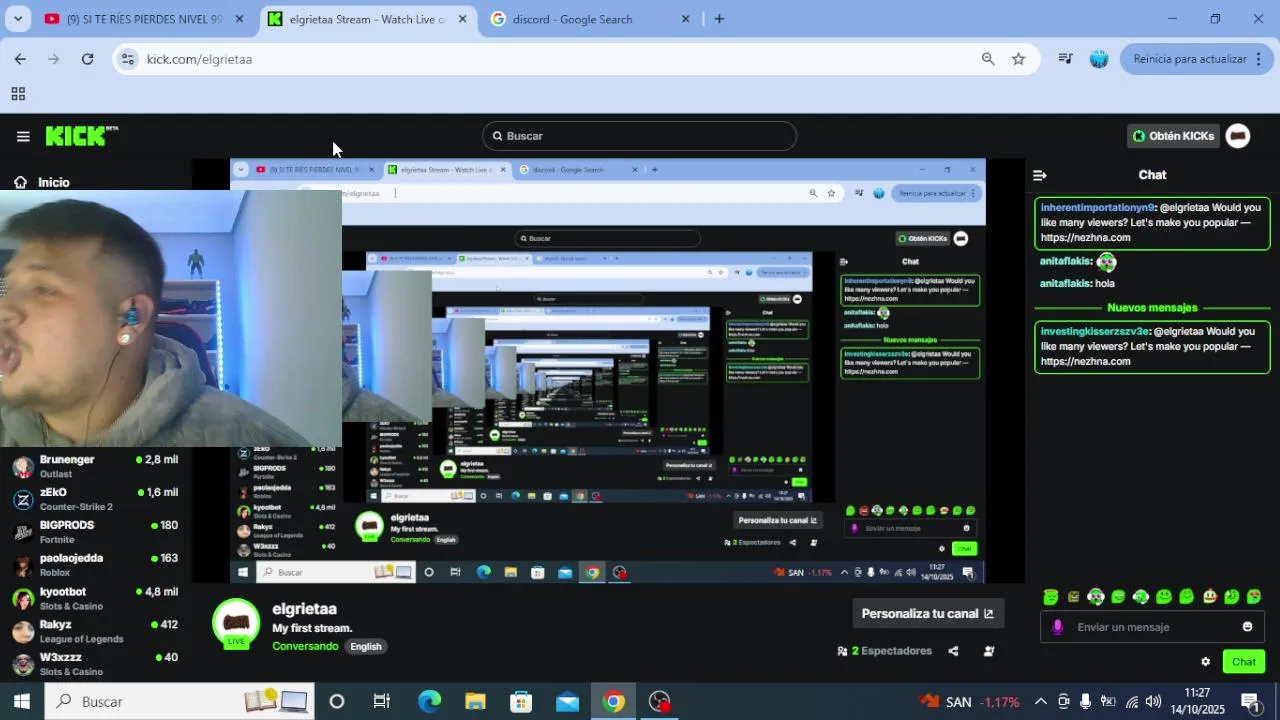Open Task View in the taskbar
The height and width of the screenshot is (720, 1280).
coord(382,702)
